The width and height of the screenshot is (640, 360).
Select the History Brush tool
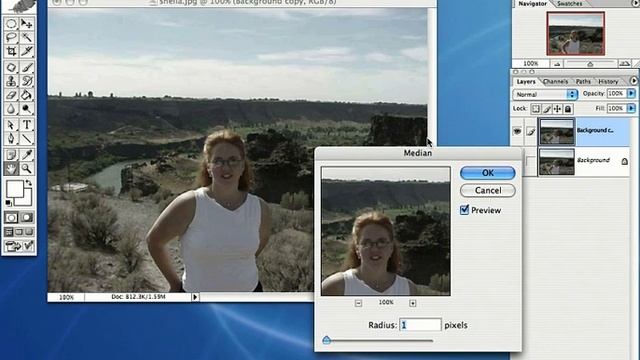coord(27,81)
